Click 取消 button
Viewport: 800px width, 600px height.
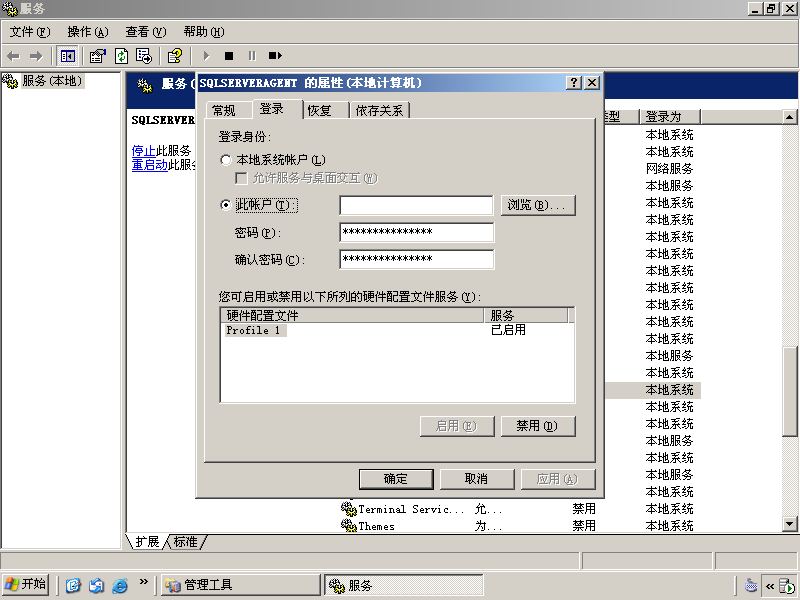tap(477, 479)
